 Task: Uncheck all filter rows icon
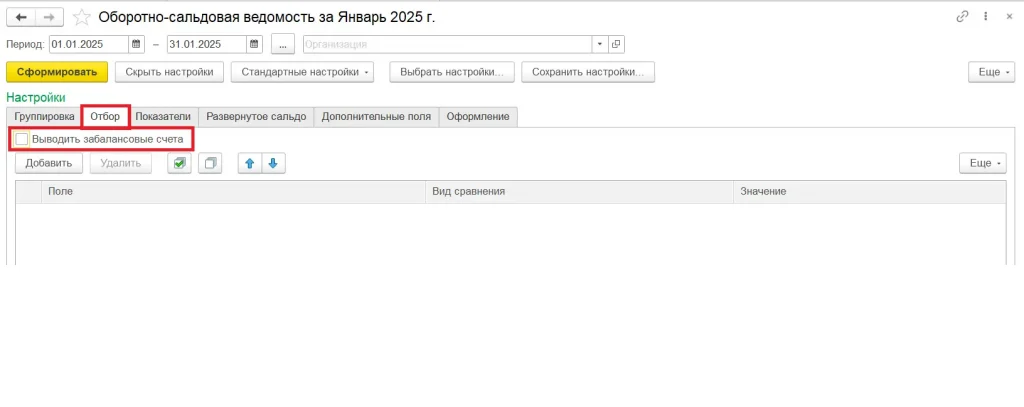[x=210, y=163]
